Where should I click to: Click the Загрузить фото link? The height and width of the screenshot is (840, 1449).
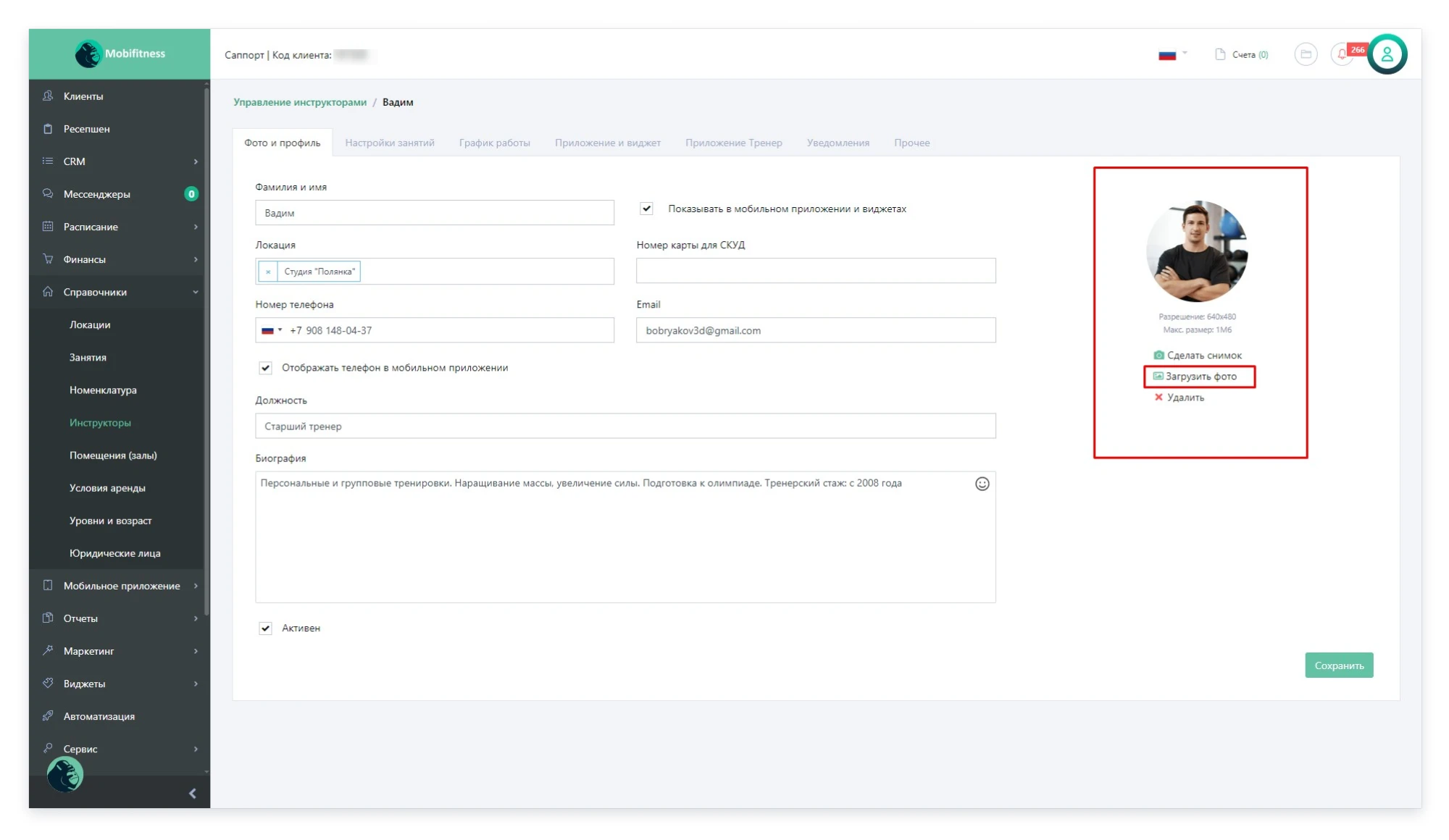coord(1200,377)
